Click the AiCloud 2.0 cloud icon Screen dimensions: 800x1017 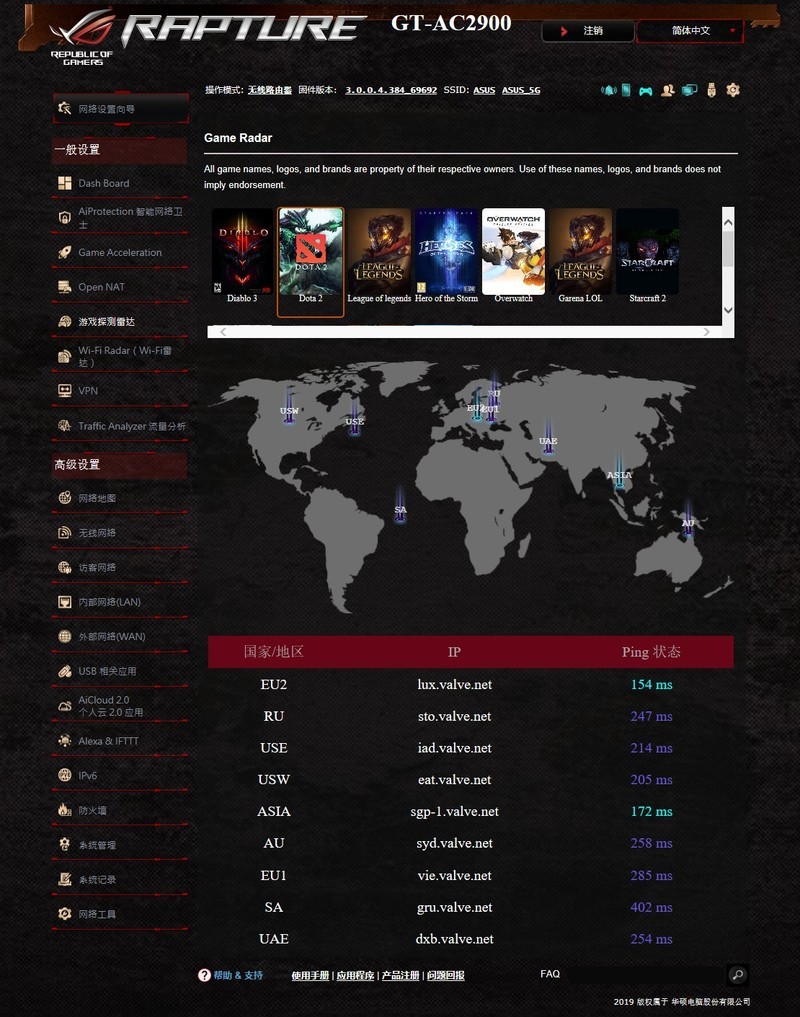[65, 706]
